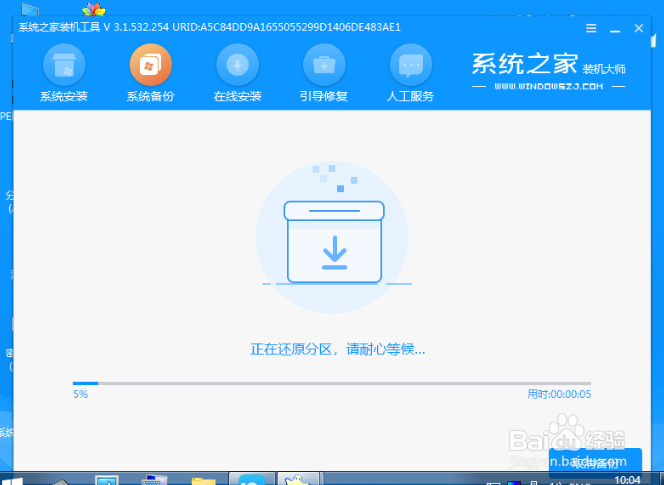The image size is (664, 485).
Task: Open the folder icon on taskbar
Action: [204, 479]
